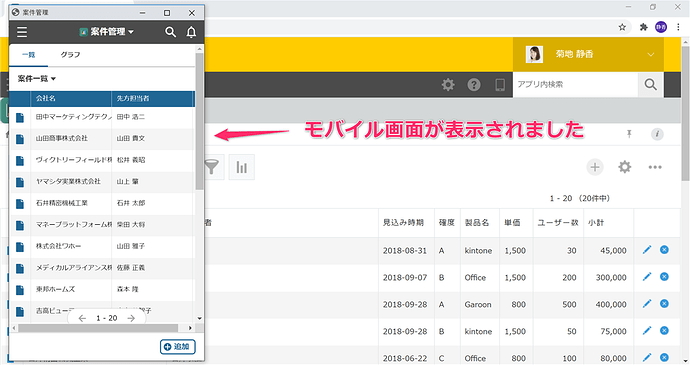Open app settings gear near plus icon
The image size is (690, 365).
click(625, 167)
